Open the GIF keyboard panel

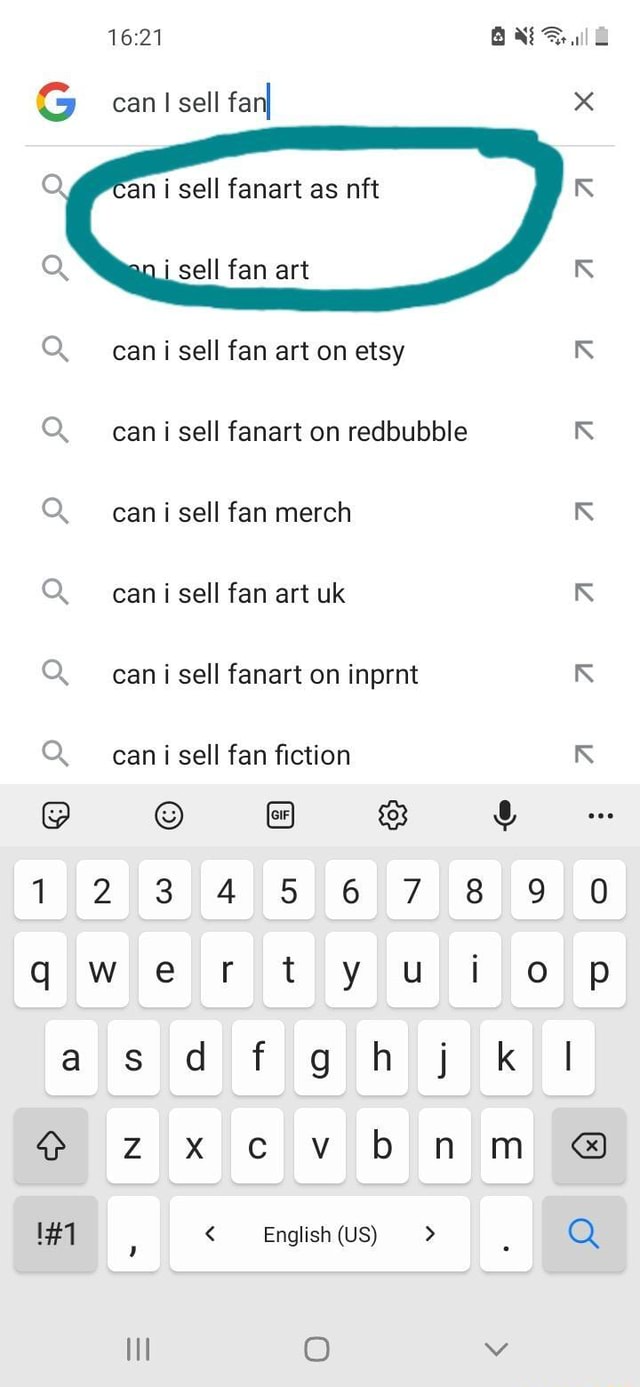point(281,816)
